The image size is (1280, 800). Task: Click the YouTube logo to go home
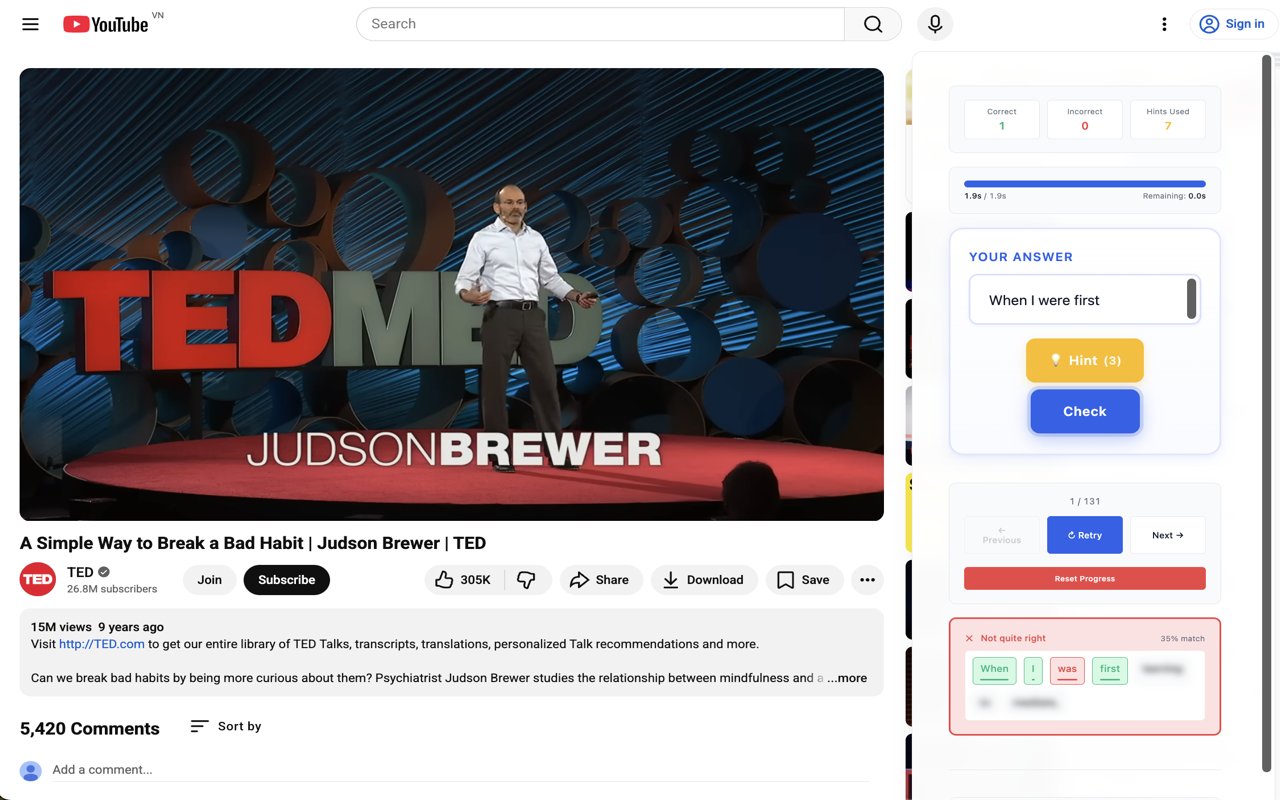point(106,24)
